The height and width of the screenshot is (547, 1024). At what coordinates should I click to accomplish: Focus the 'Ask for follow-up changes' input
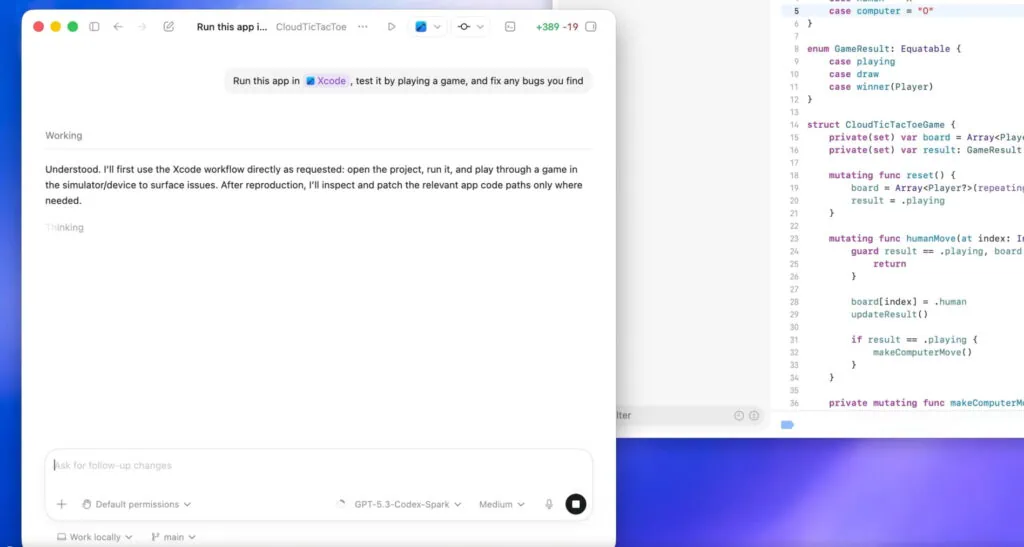click(319, 465)
